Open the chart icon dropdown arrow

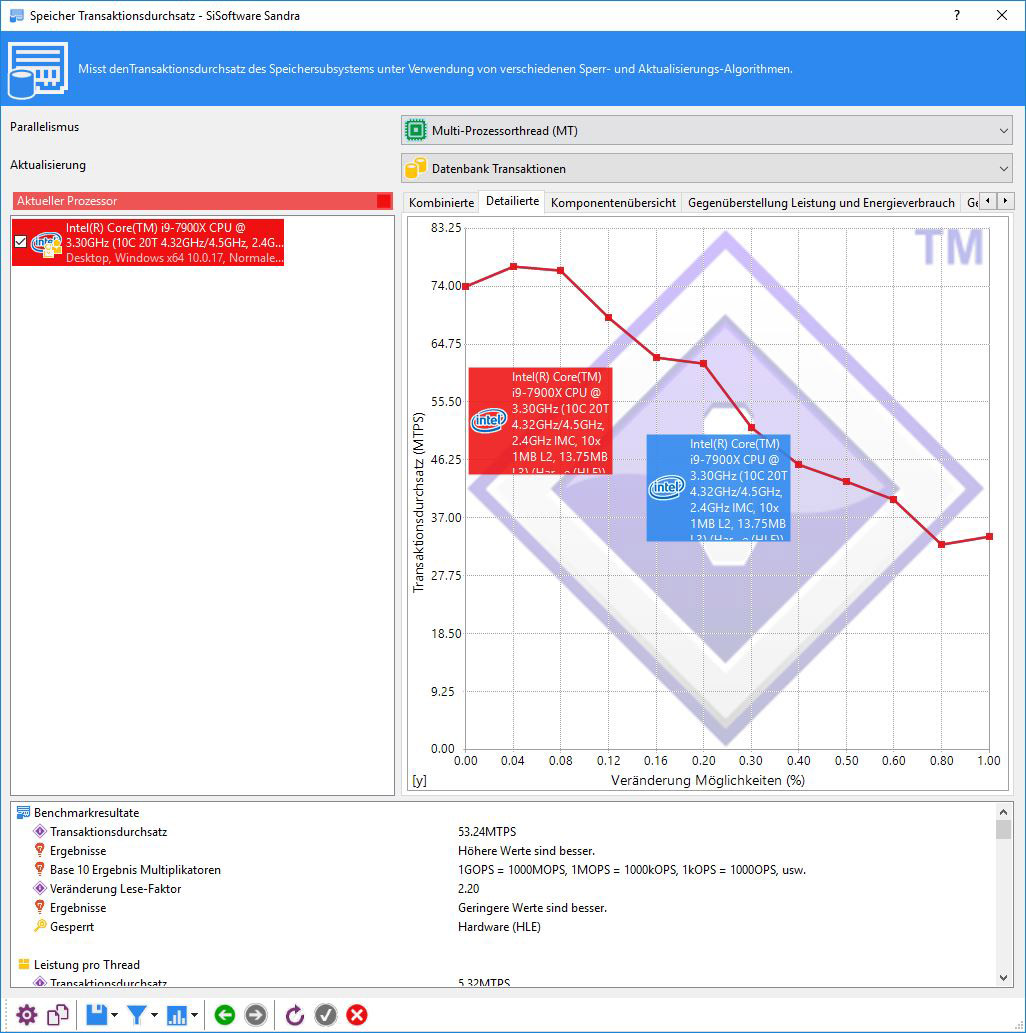tap(194, 1015)
